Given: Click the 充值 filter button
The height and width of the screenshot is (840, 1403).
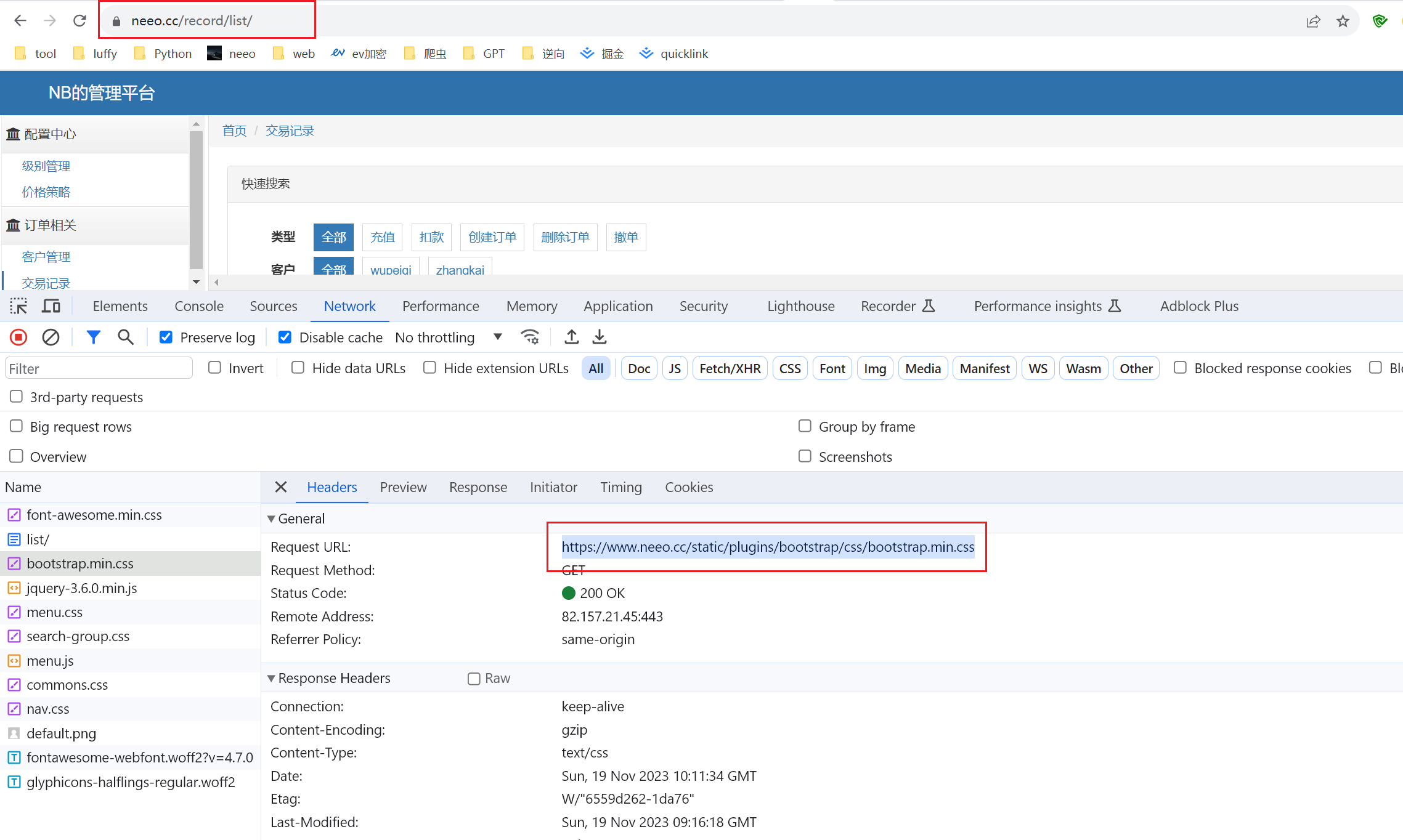Looking at the screenshot, I should 382,237.
